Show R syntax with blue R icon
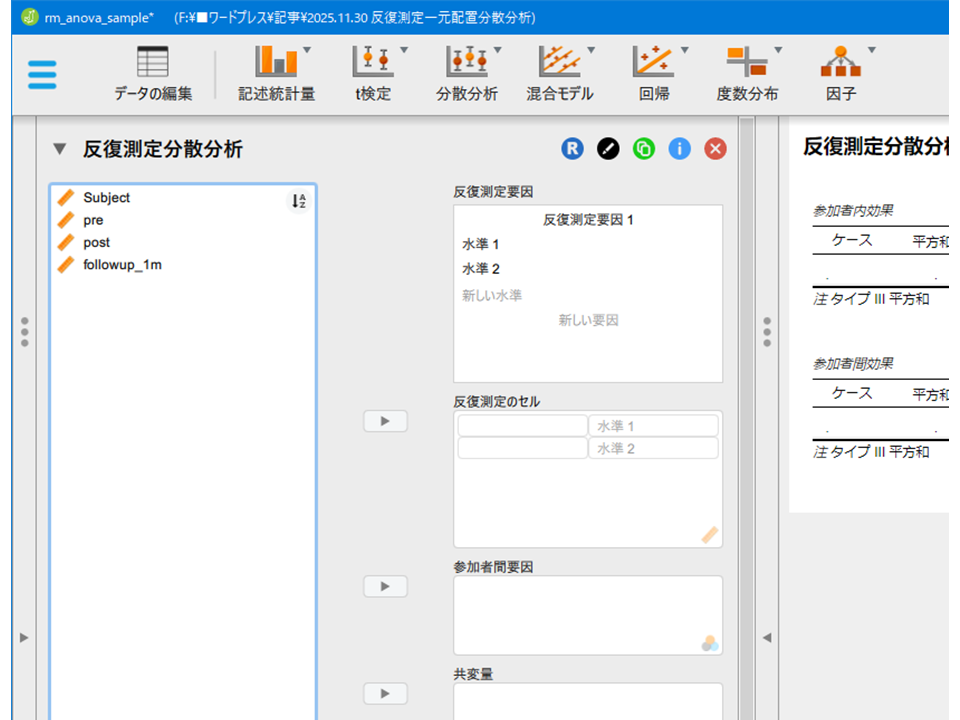The width and height of the screenshot is (960, 720). click(x=572, y=149)
